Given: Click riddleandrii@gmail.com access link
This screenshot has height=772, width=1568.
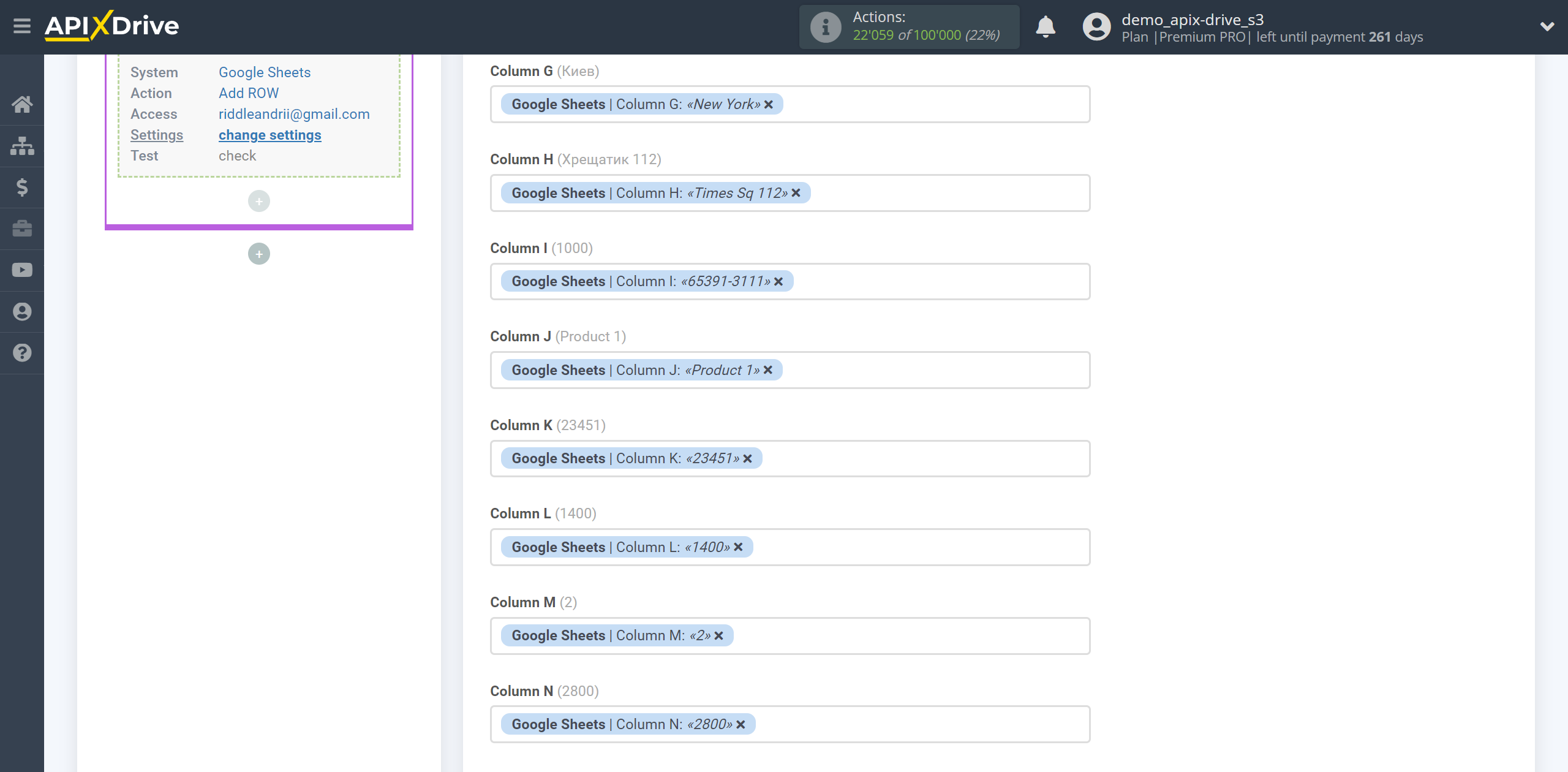Looking at the screenshot, I should coord(294,114).
